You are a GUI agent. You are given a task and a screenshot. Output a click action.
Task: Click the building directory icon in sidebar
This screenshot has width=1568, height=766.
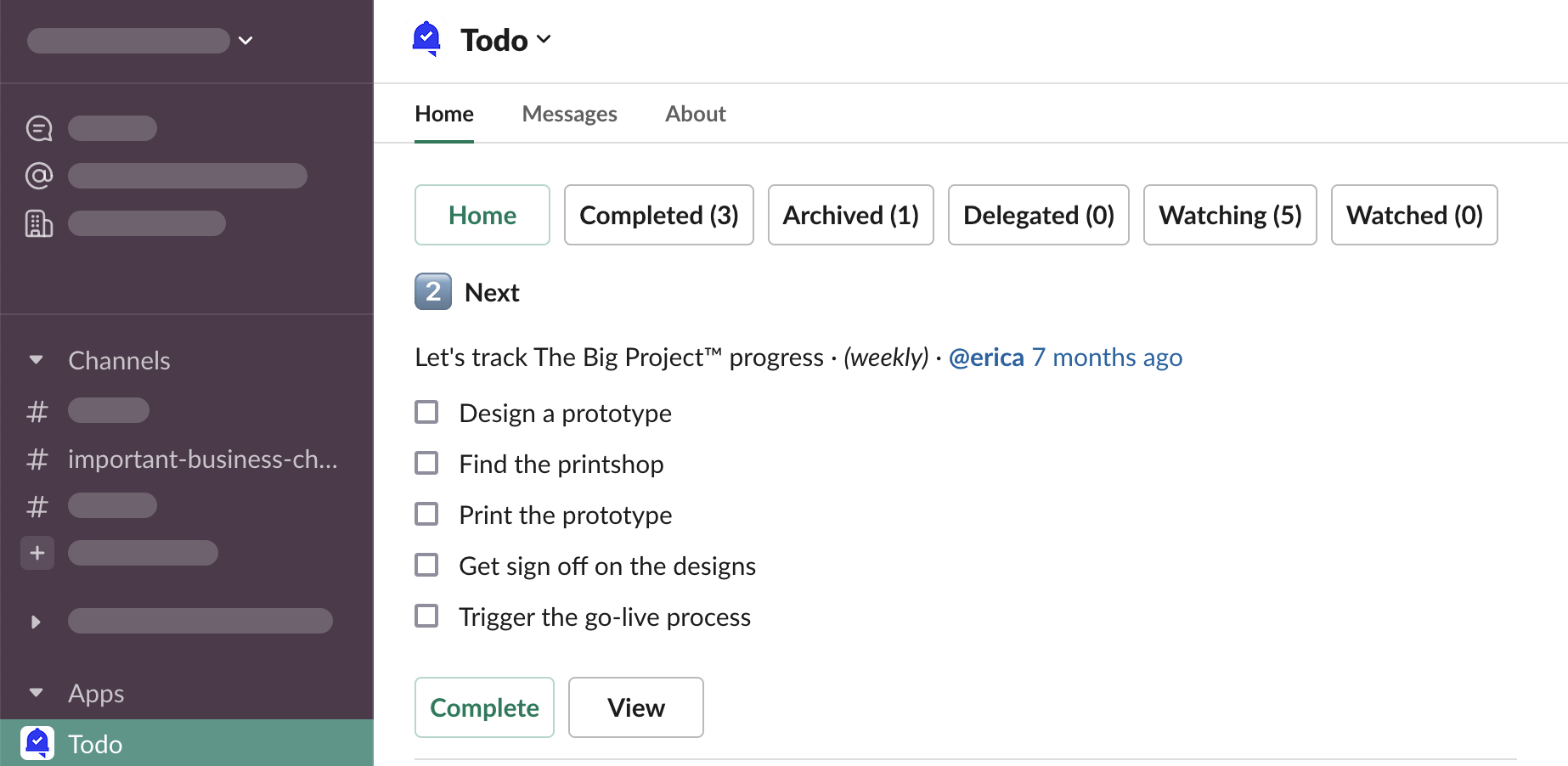click(39, 223)
